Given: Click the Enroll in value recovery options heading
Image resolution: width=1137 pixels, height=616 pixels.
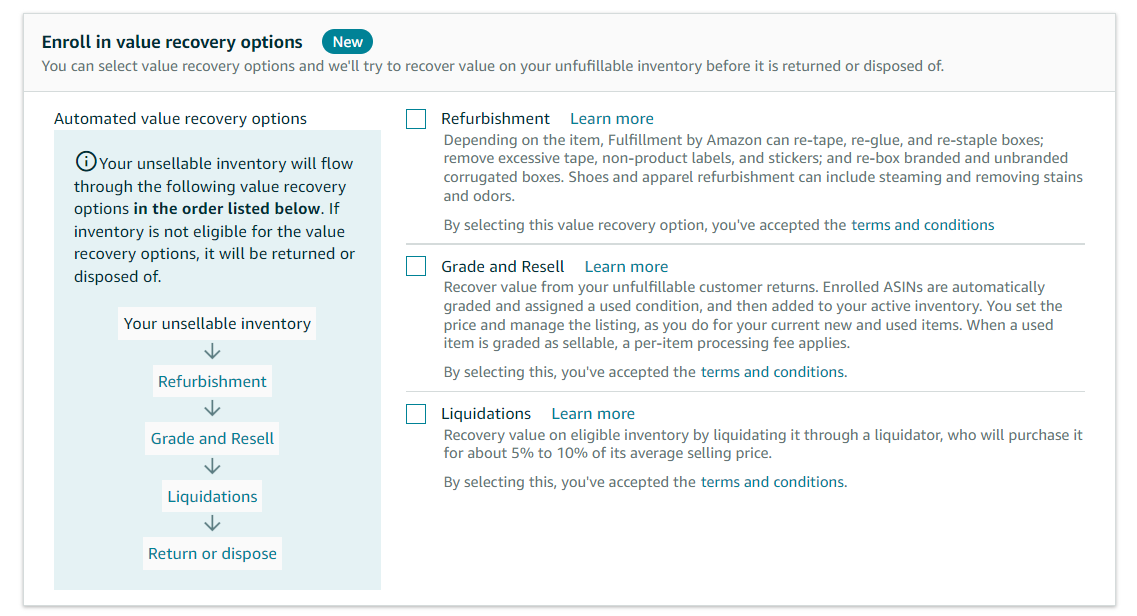Looking at the screenshot, I should tap(171, 42).
